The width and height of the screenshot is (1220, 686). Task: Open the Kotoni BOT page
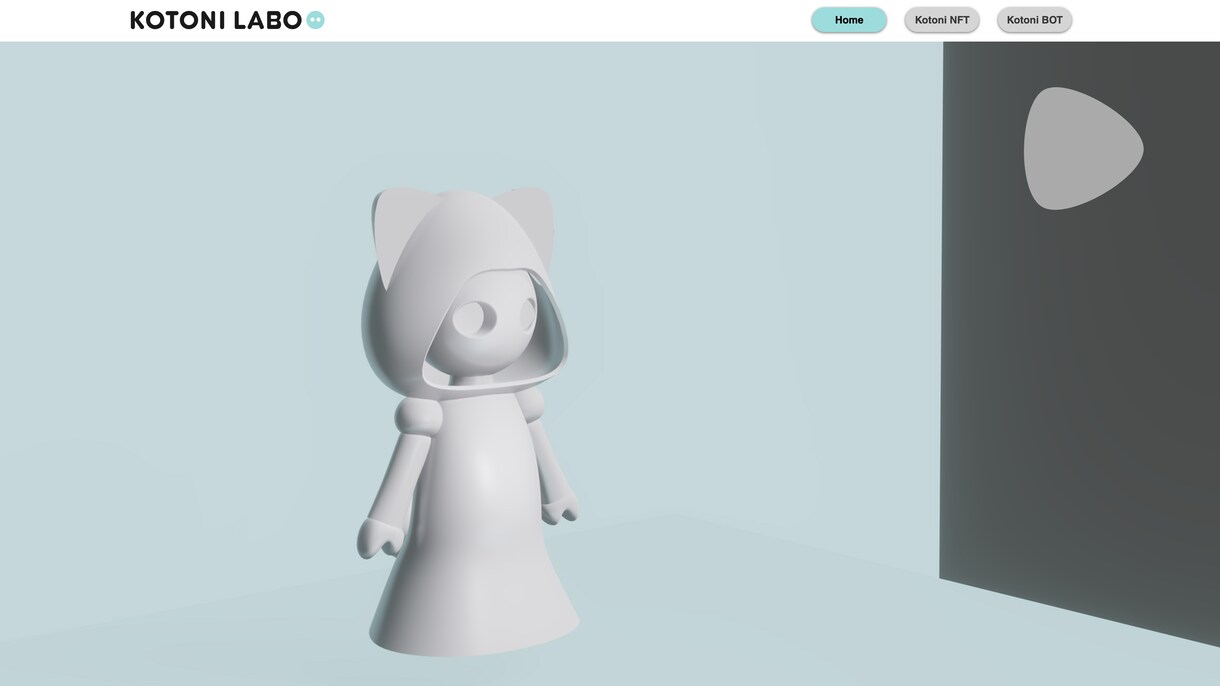pos(1034,20)
